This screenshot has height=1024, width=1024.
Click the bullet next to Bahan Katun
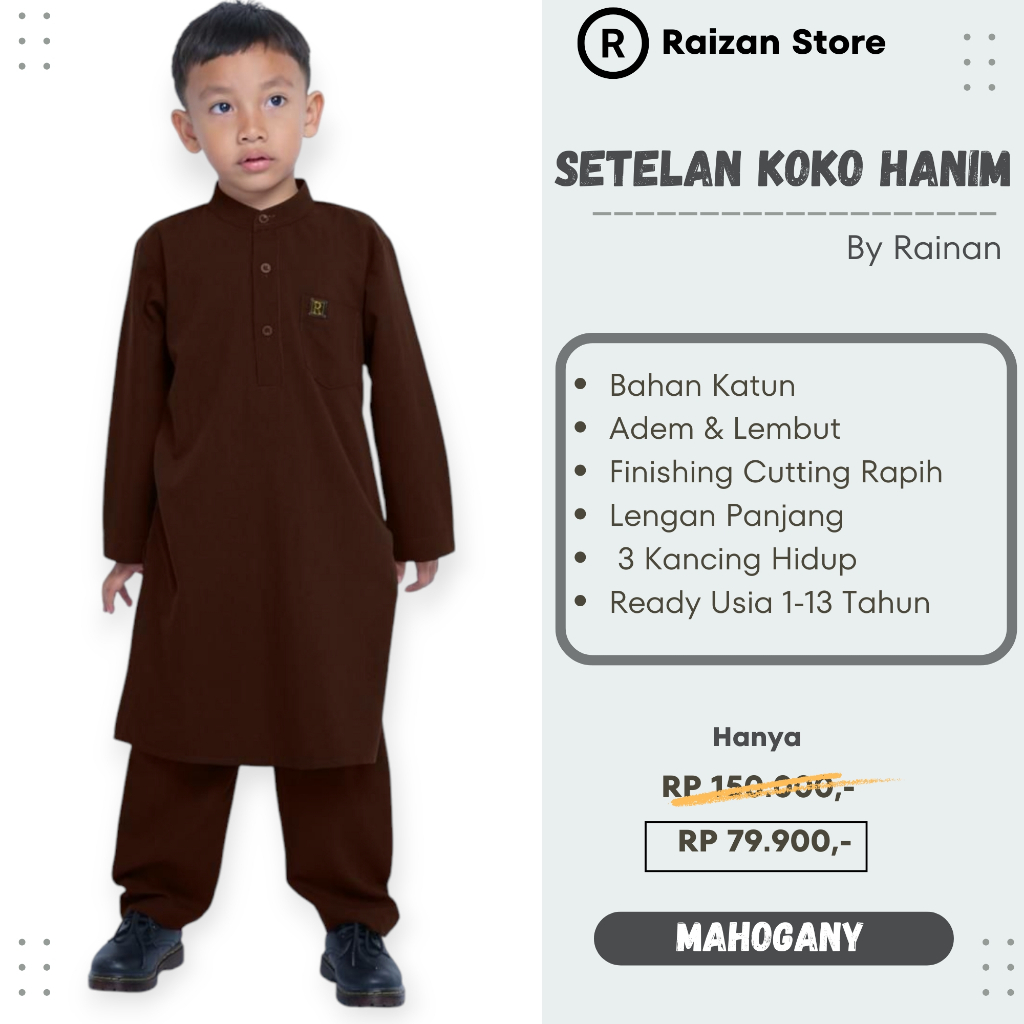coord(580,384)
